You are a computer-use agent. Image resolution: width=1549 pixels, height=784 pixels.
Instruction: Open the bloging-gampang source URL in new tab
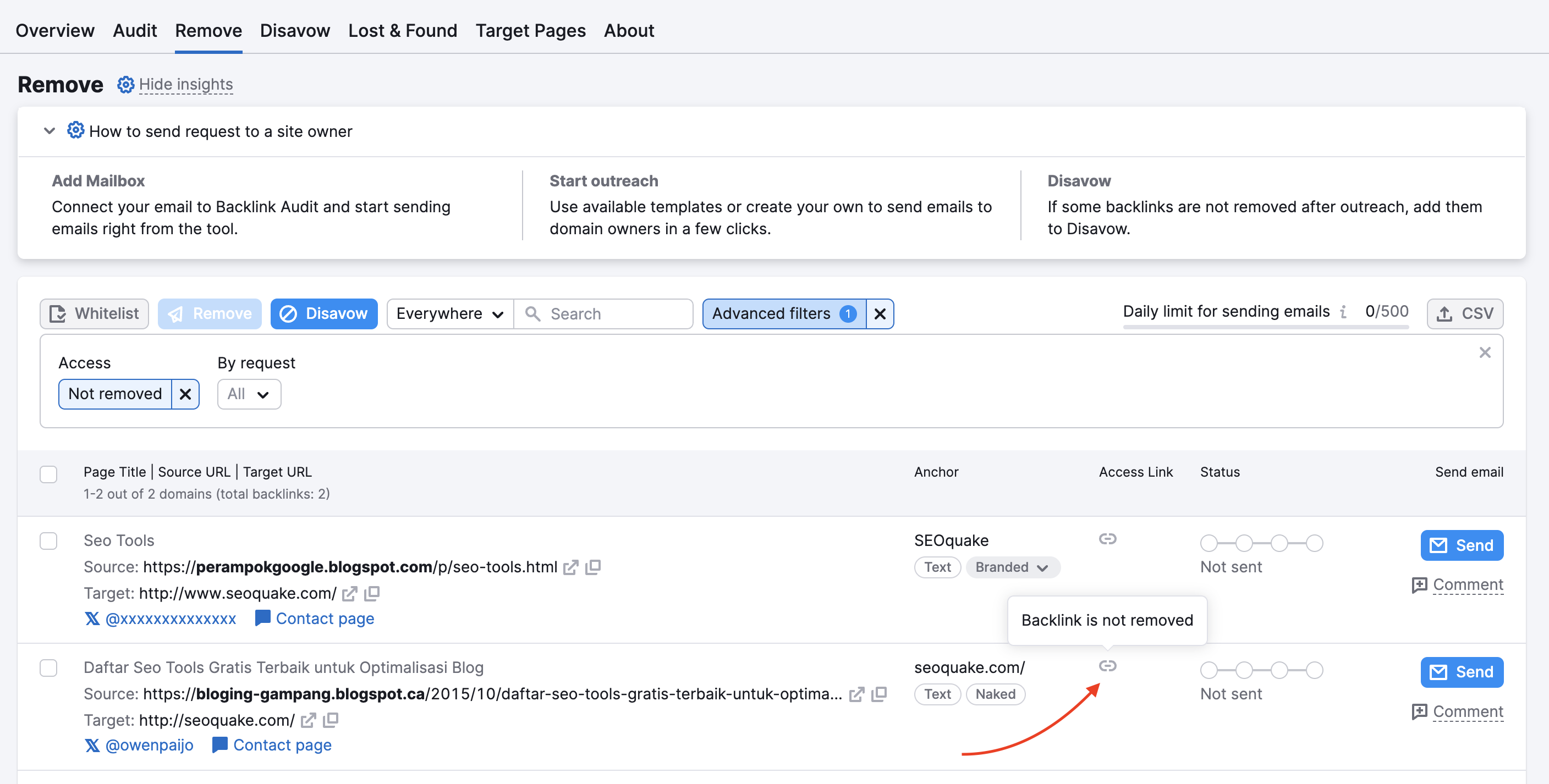tap(856, 694)
